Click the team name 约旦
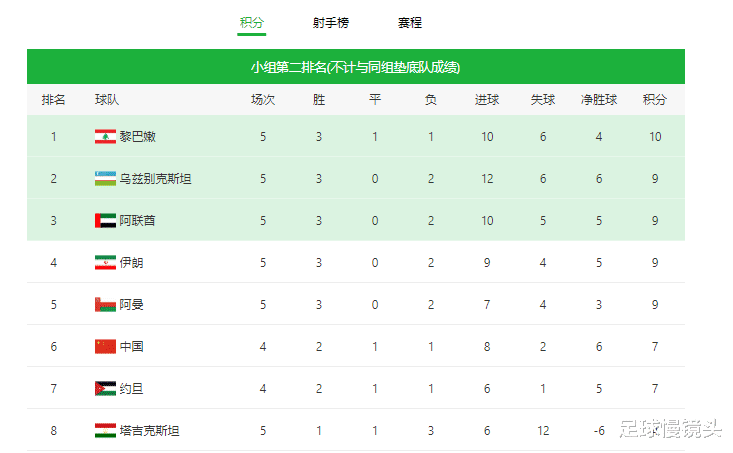733x453 pixels. [x=131, y=389]
